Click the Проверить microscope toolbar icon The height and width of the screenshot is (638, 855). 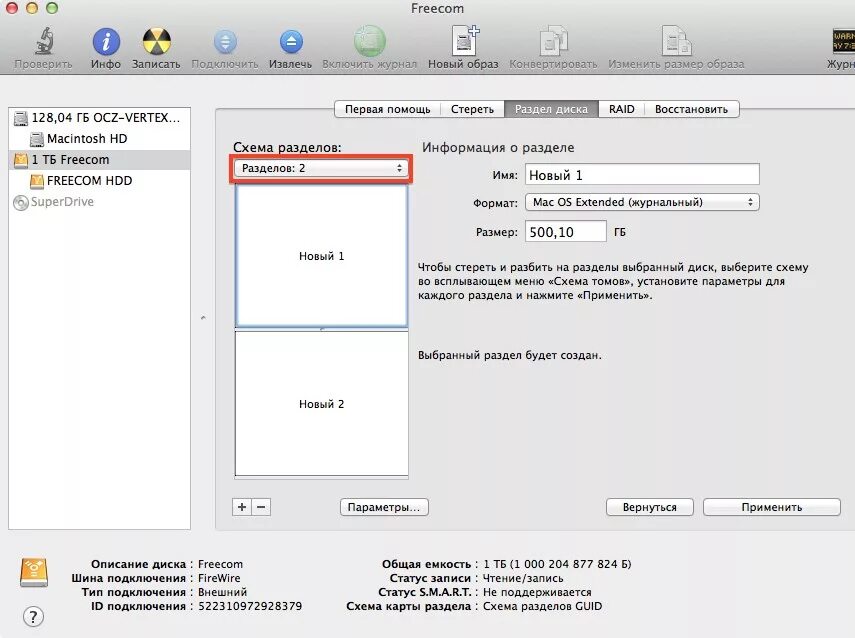tap(44, 41)
